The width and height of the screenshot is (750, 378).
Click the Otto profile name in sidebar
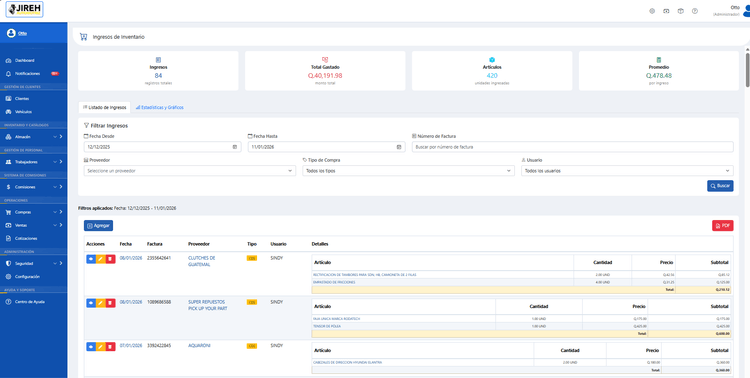click(22, 33)
